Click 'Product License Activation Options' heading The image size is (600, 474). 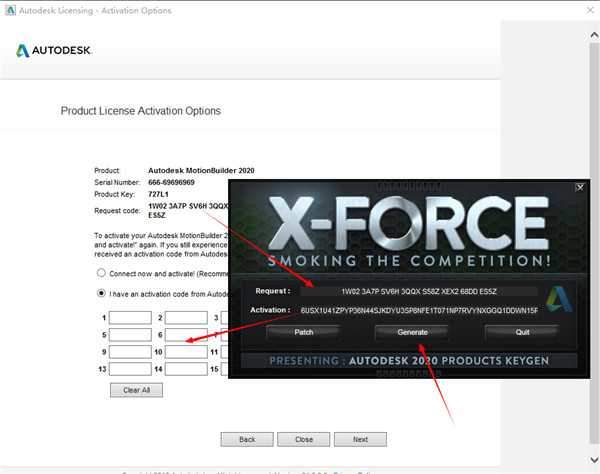141,111
